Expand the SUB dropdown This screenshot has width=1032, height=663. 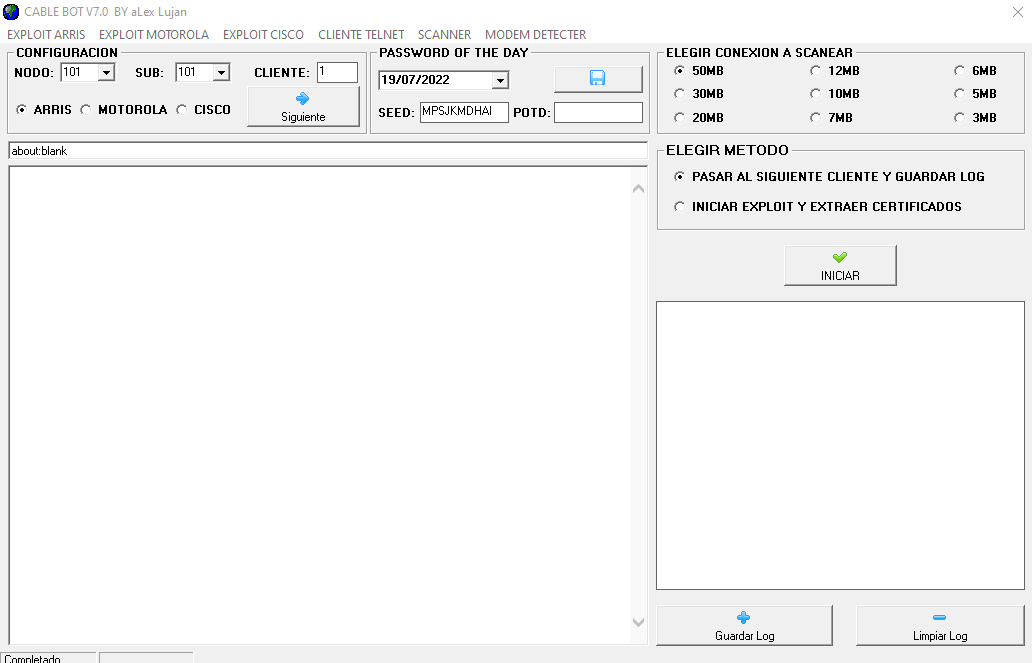tap(221, 72)
